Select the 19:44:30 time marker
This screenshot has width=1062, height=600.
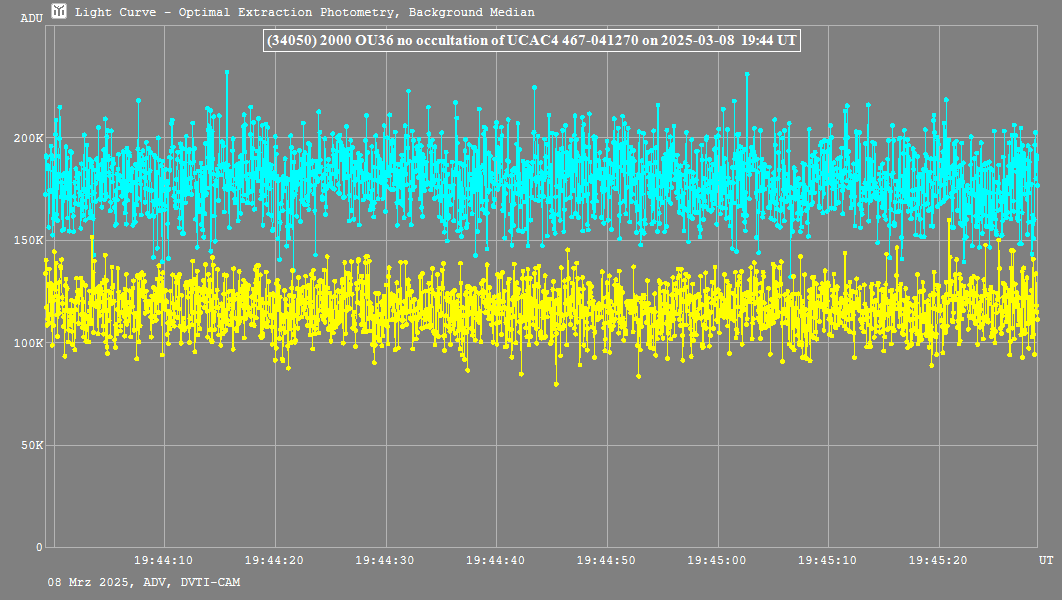[x=385, y=561]
